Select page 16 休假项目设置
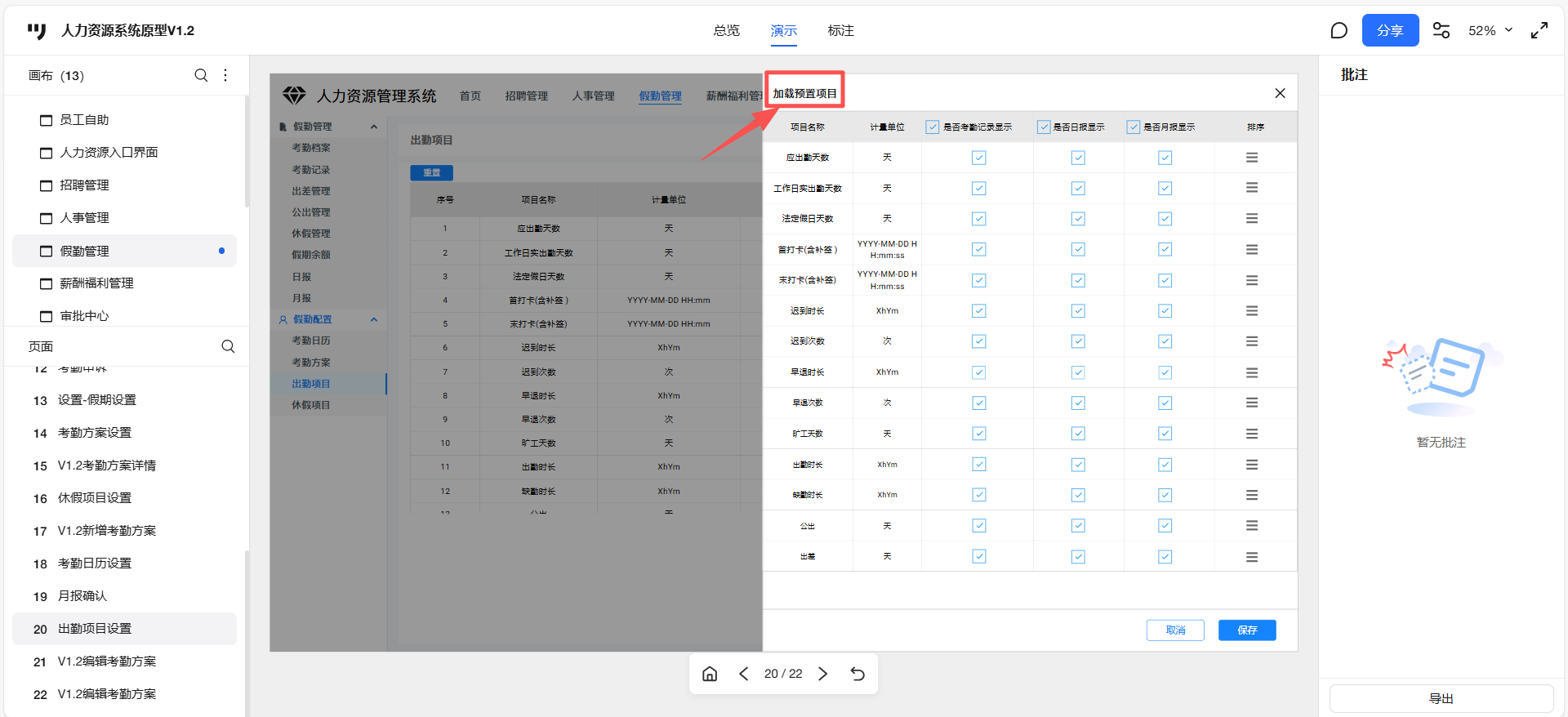 95,498
